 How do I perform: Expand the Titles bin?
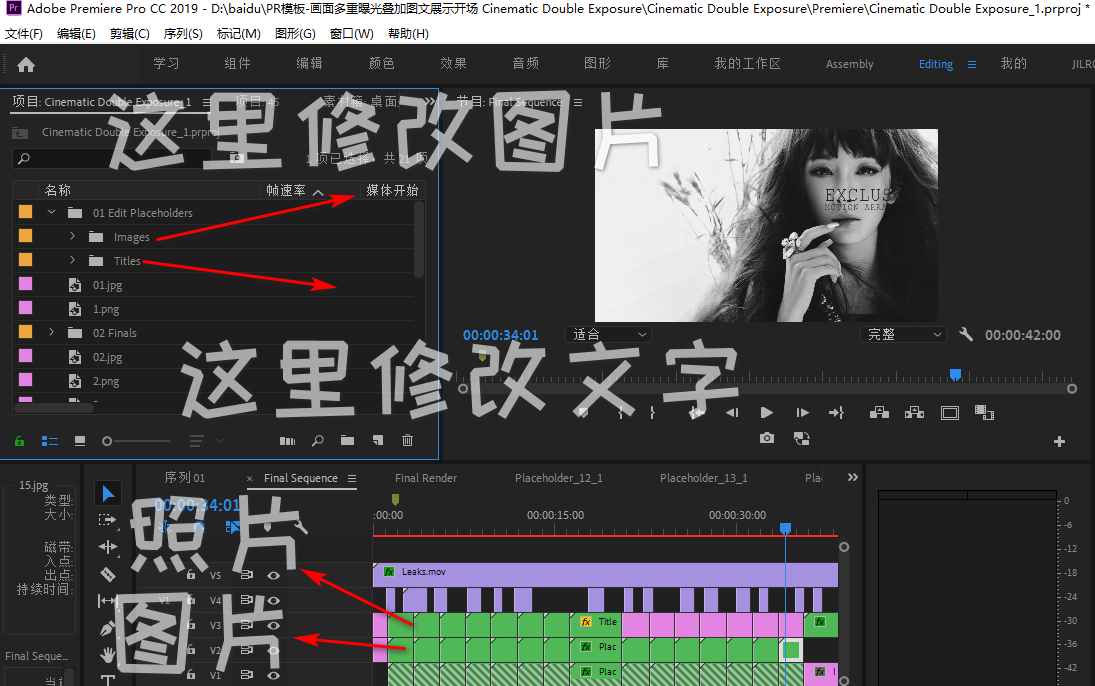point(72,260)
